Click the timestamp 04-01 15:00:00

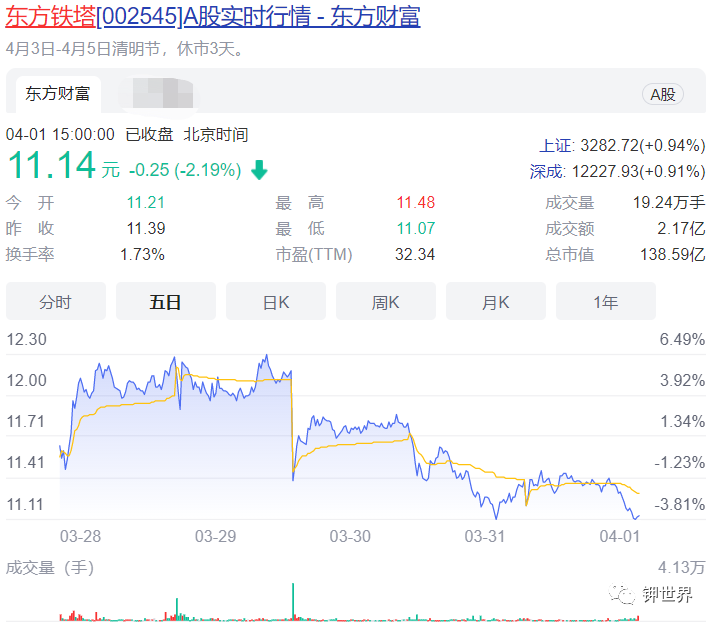click(60, 134)
